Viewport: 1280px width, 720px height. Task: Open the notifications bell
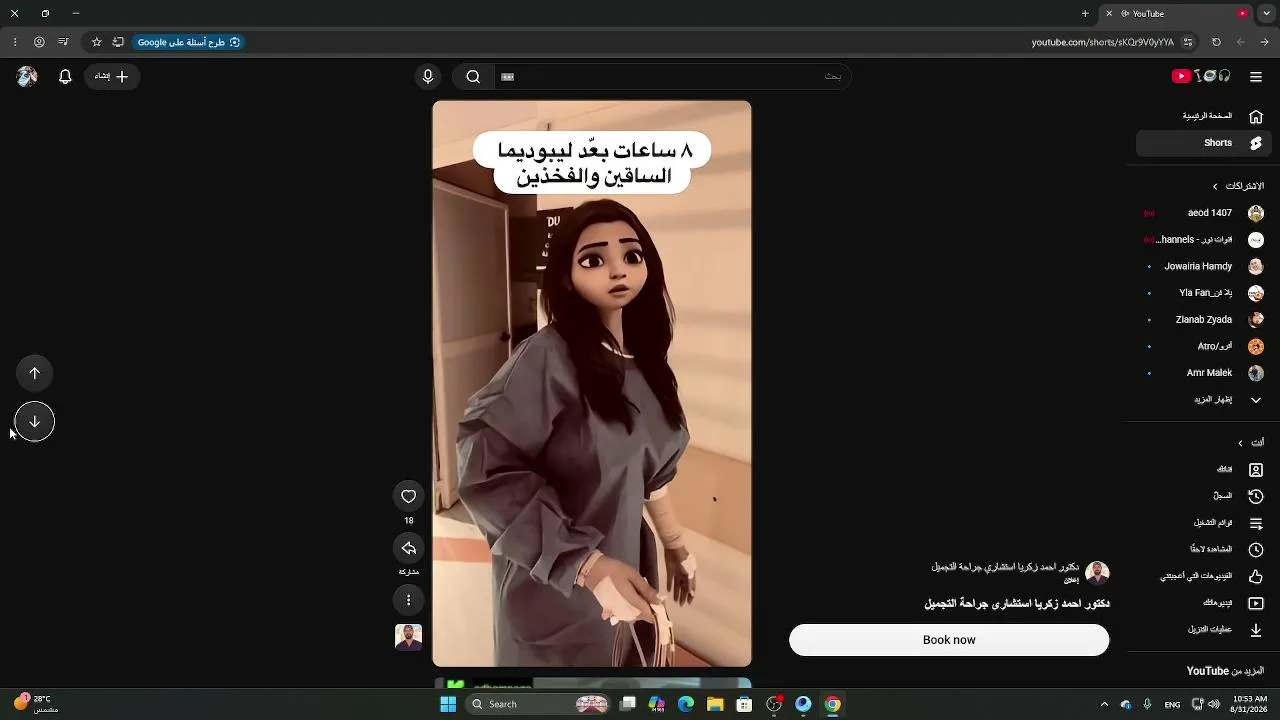65,76
